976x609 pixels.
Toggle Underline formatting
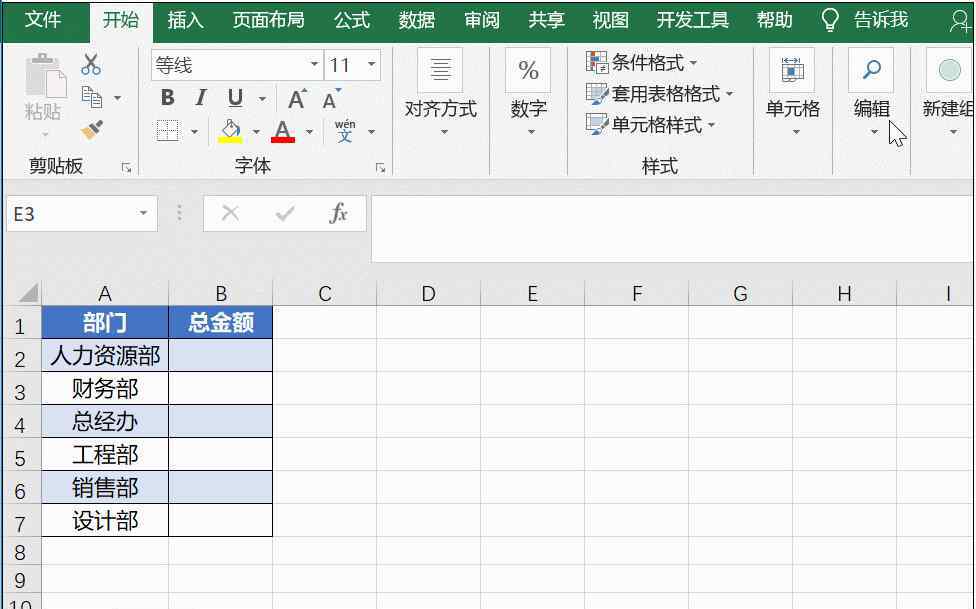[235, 98]
